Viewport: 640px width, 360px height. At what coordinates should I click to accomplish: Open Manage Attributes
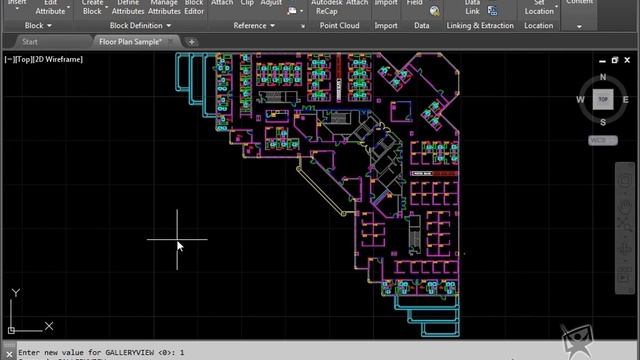pyautogui.click(x=164, y=7)
